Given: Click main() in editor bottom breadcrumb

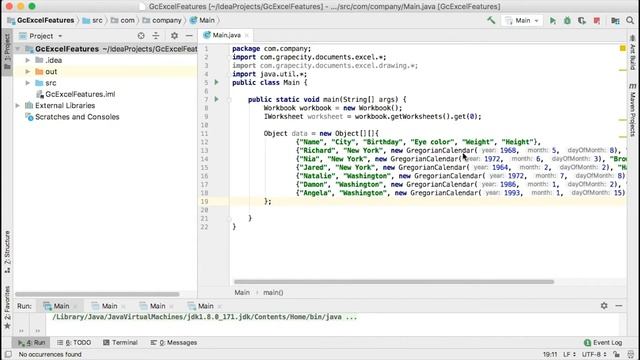Looking at the screenshot, I should point(273,292).
